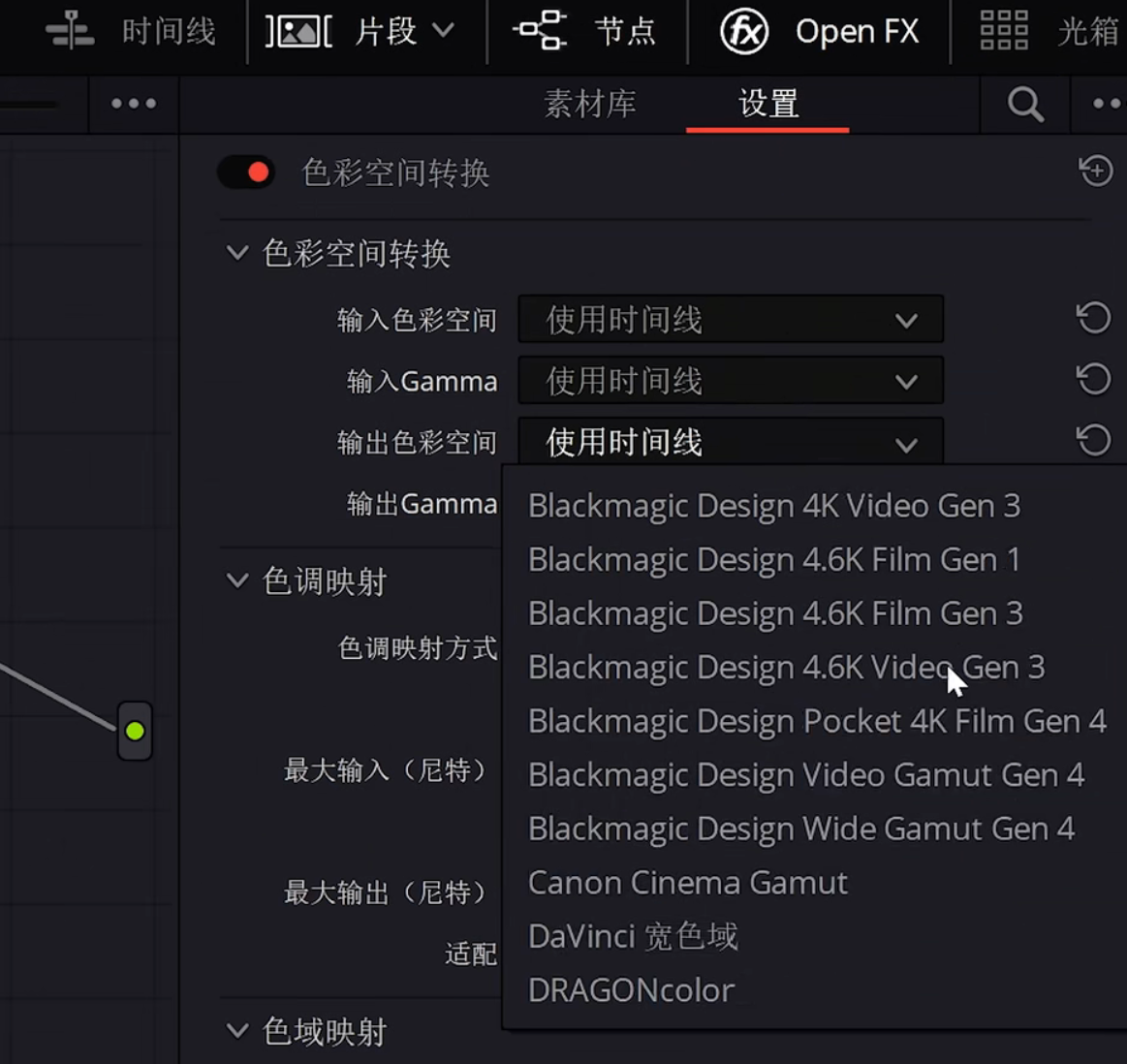Image resolution: width=1127 pixels, height=1064 pixels.
Task: Click the 输出Gamma label
Action: [422, 504]
